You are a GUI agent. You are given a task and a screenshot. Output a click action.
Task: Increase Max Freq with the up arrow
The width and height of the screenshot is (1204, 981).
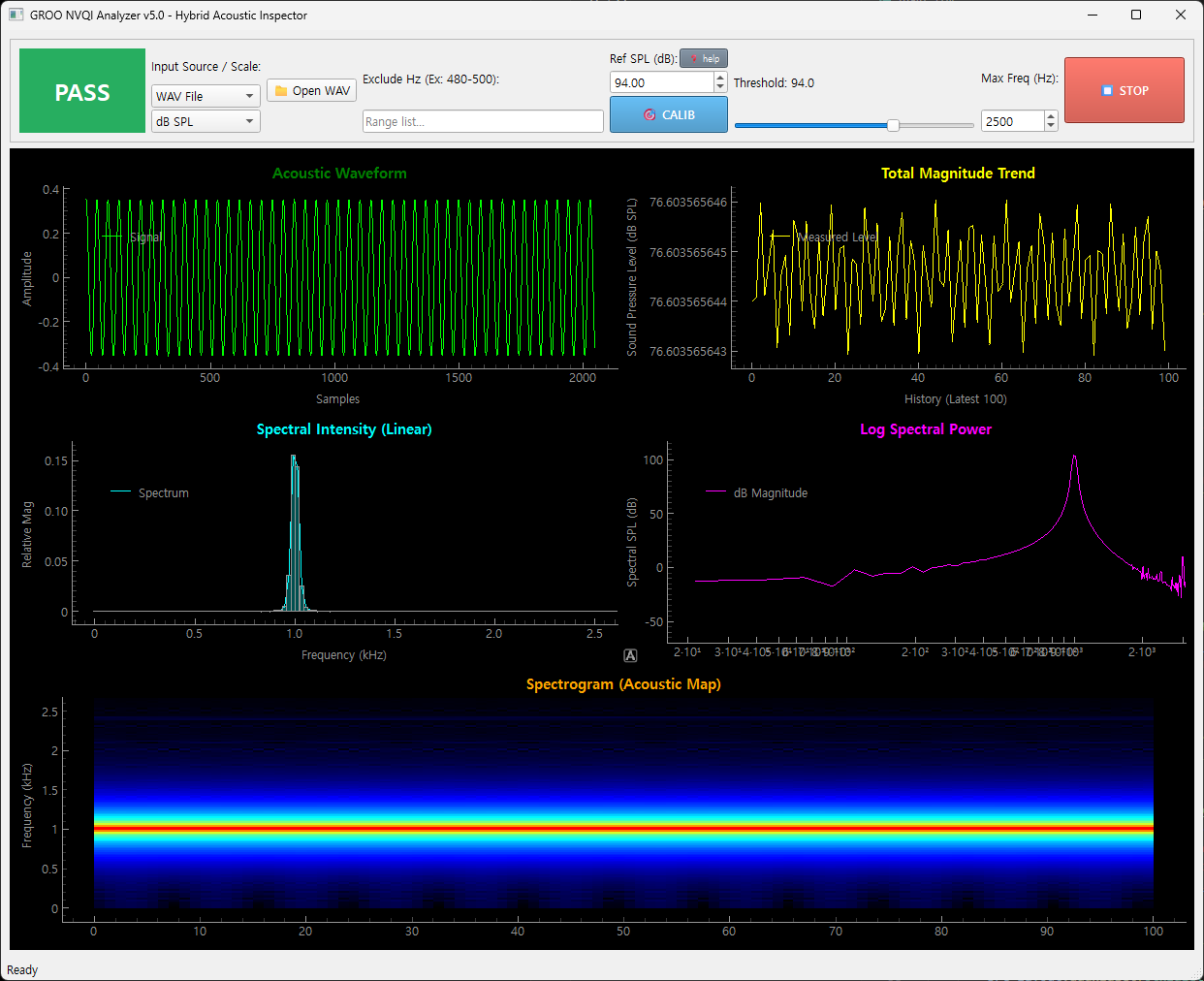[x=1050, y=115]
